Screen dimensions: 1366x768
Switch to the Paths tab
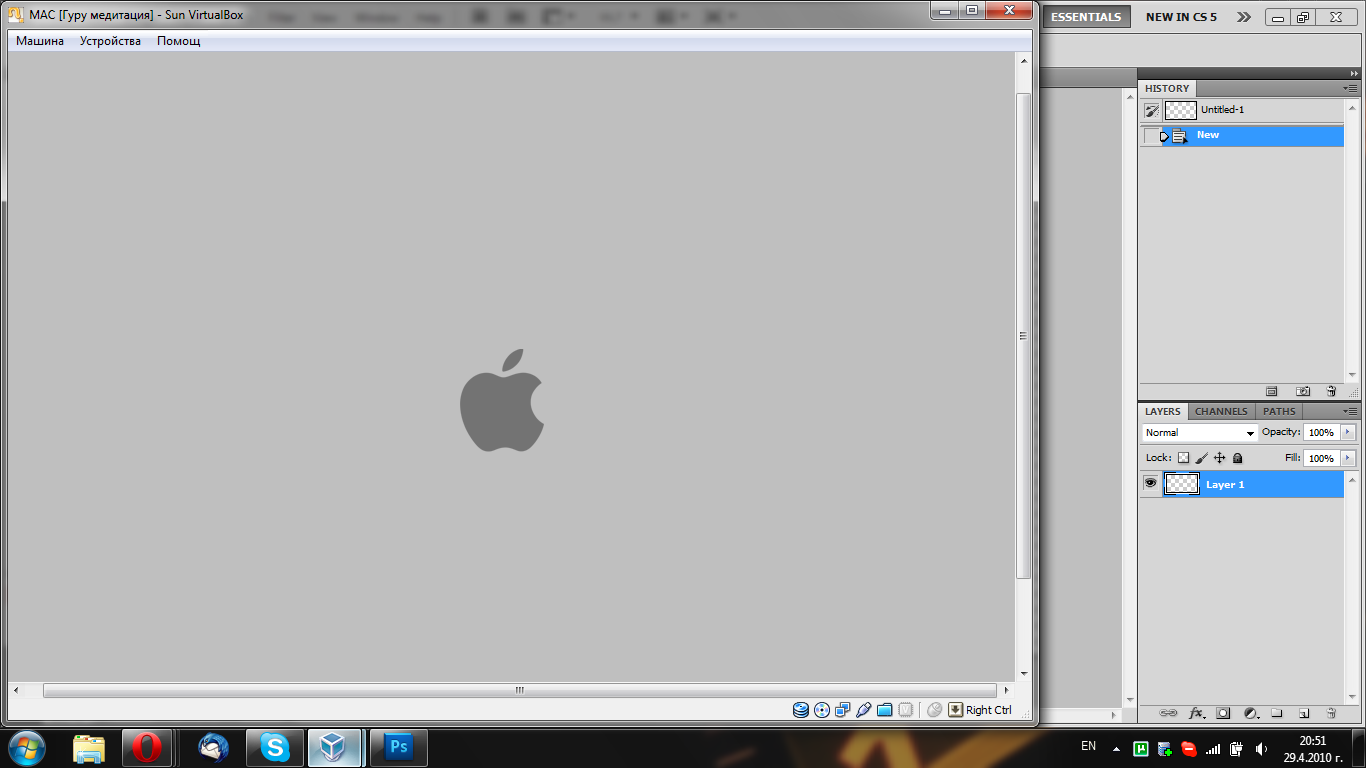click(x=1279, y=411)
